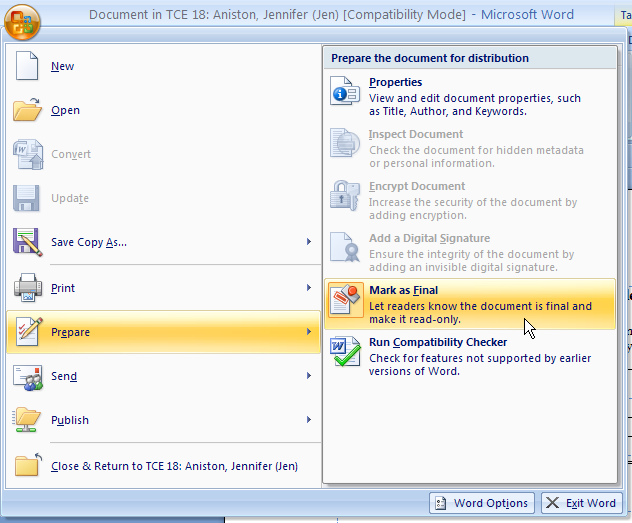Select the Update menu entry
This screenshot has height=523, width=632.
pyautogui.click(x=70, y=198)
